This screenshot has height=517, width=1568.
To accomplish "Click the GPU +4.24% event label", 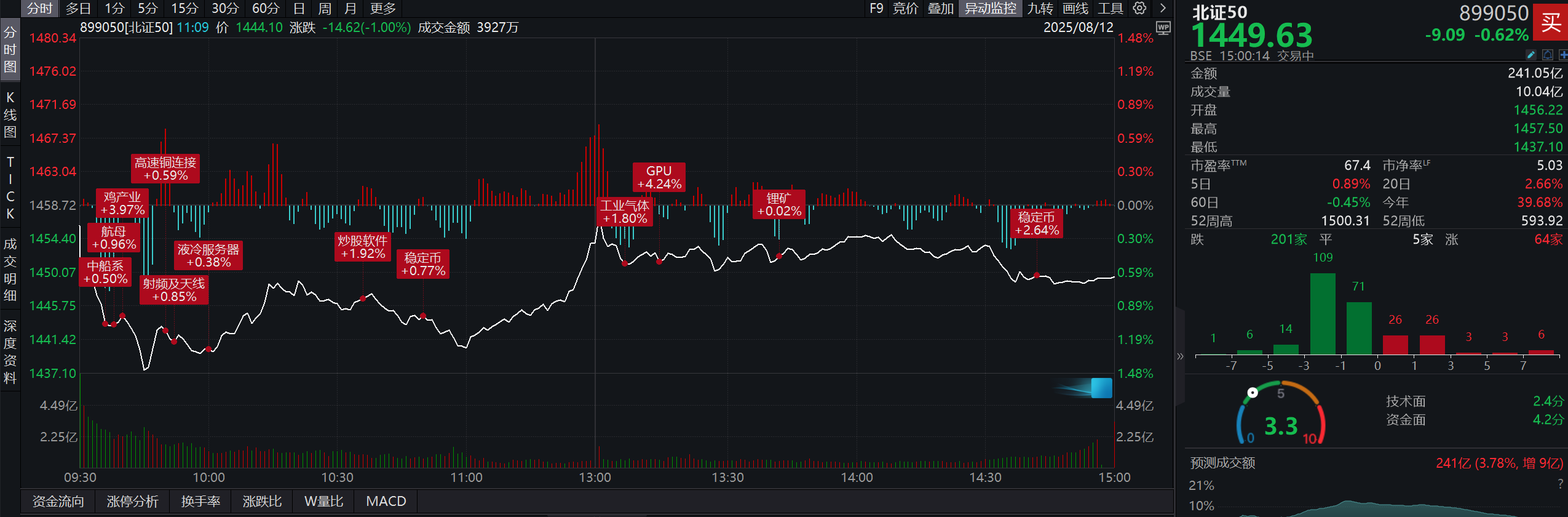I will click(x=659, y=177).
